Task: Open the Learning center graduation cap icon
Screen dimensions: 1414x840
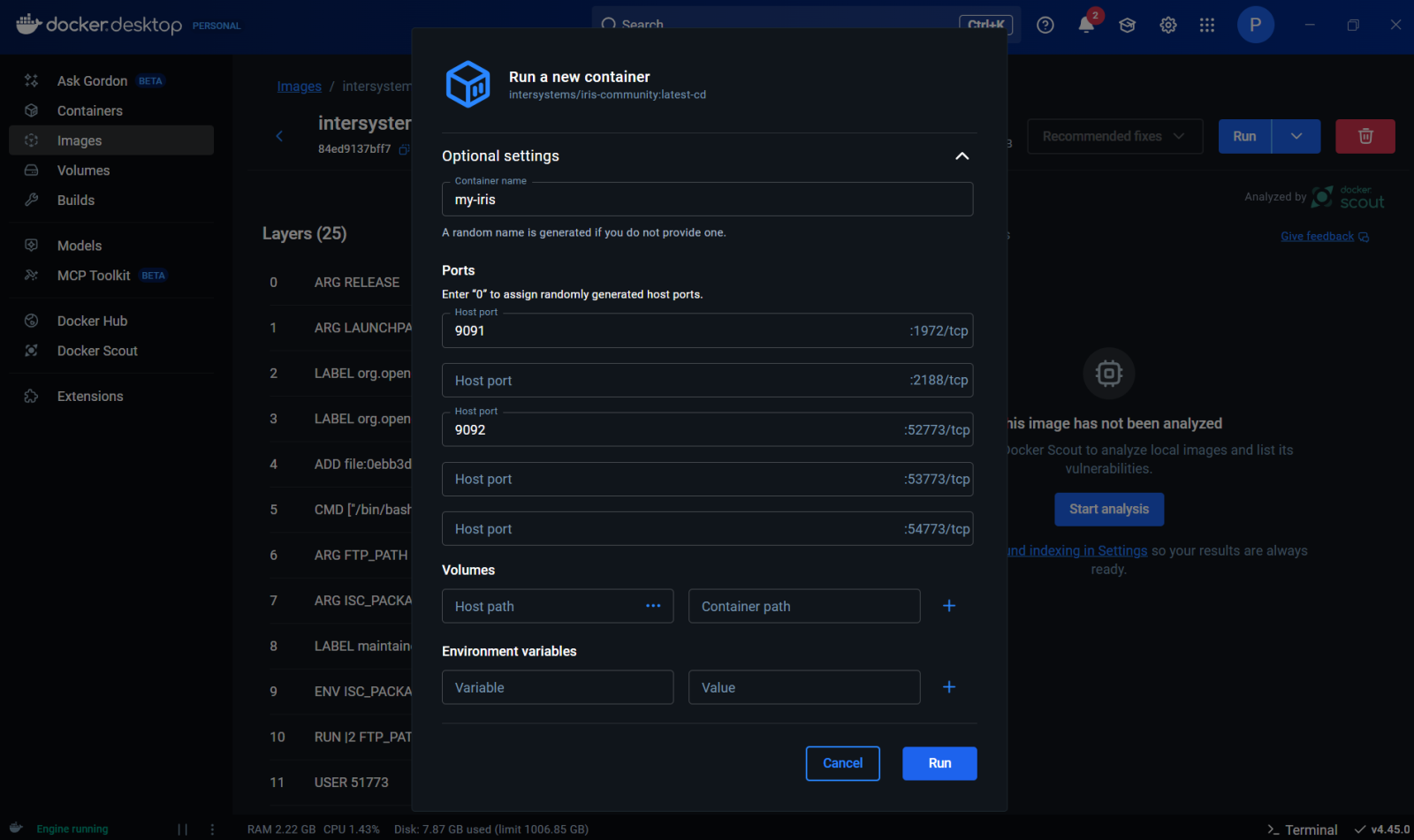Action: (x=1127, y=25)
